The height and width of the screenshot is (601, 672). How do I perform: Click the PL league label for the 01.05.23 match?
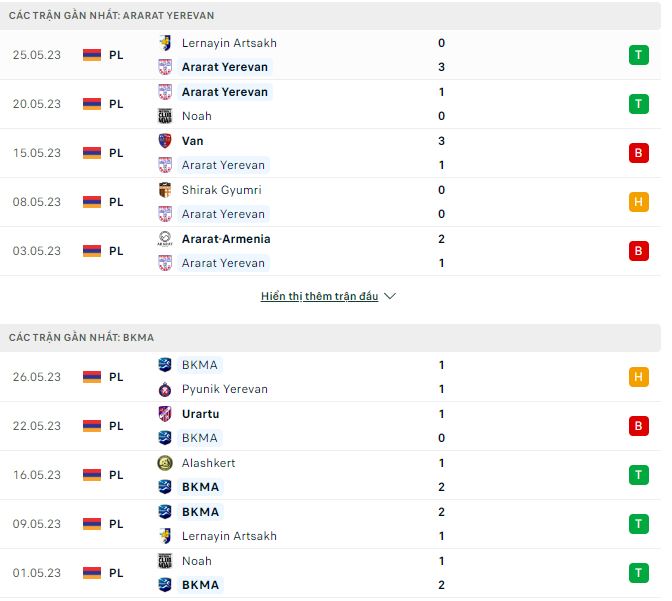[116, 573]
